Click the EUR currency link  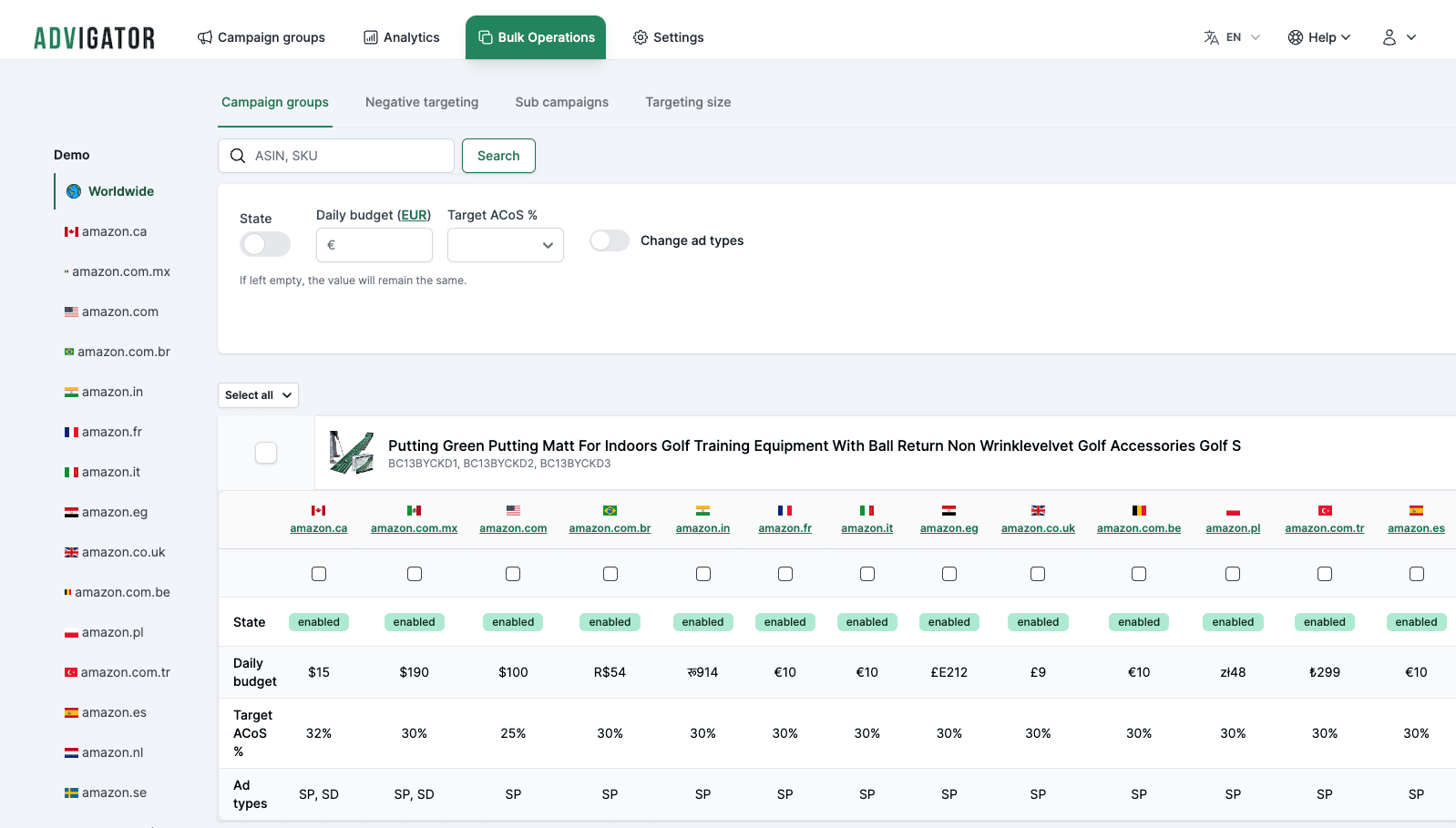(x=415, y=215)
